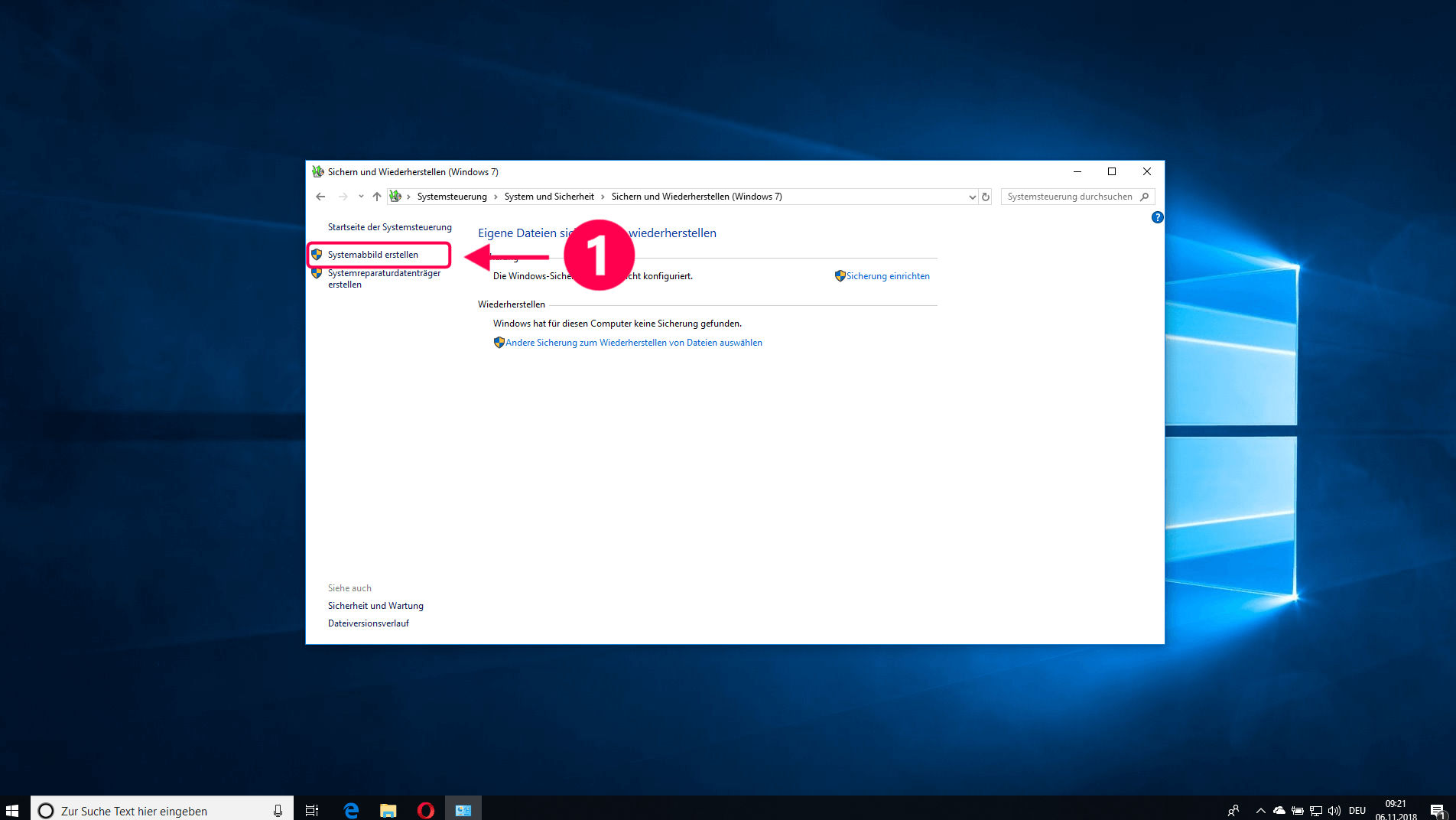Close the Sichern und Wiederherstellen window
Image resolution: width=1456 pixels, height=820 pixels.
(1147, 172)
